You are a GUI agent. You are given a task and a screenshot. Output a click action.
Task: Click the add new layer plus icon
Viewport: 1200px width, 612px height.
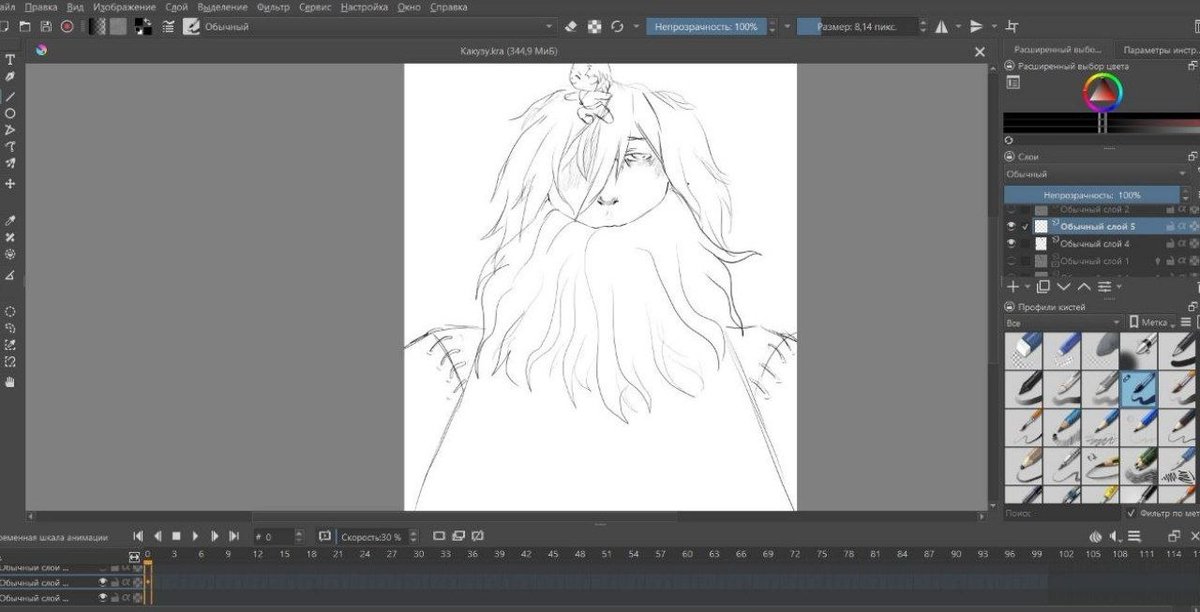pos(1013,286)
